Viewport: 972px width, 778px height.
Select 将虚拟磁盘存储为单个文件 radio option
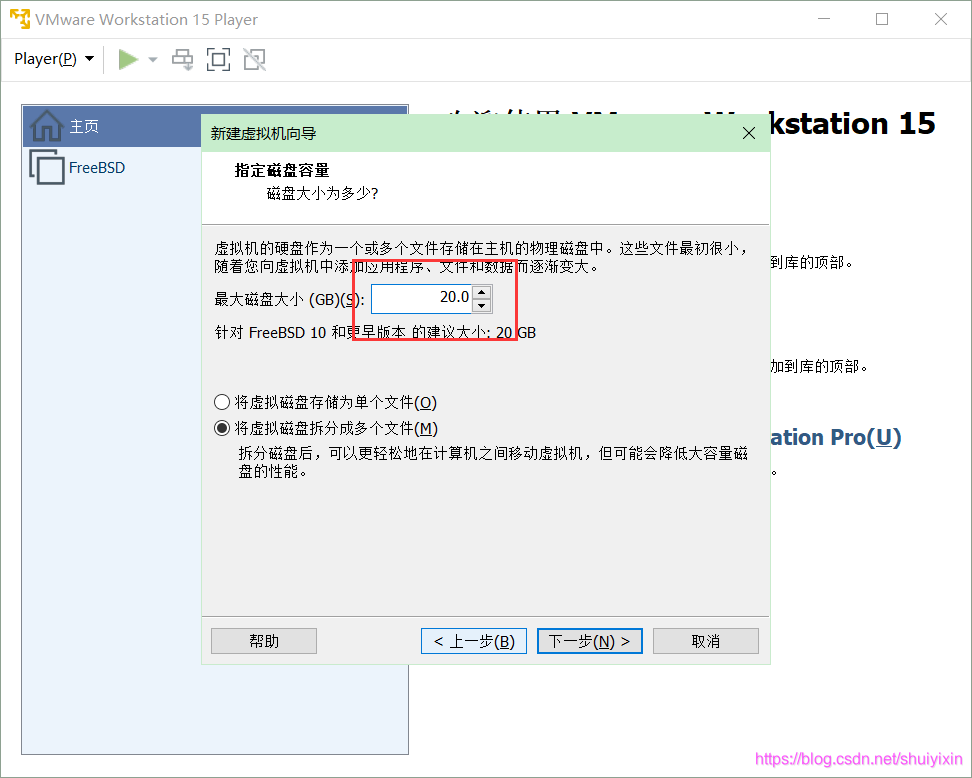pyautogui.click(x=325, y=402)
